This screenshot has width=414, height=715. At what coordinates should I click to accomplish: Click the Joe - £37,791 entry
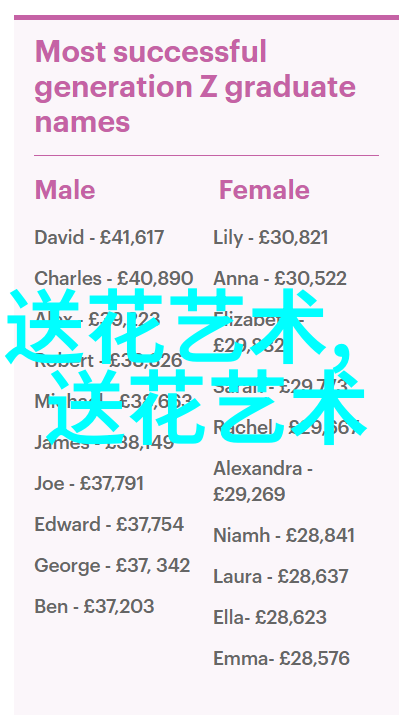coord(89,483)
